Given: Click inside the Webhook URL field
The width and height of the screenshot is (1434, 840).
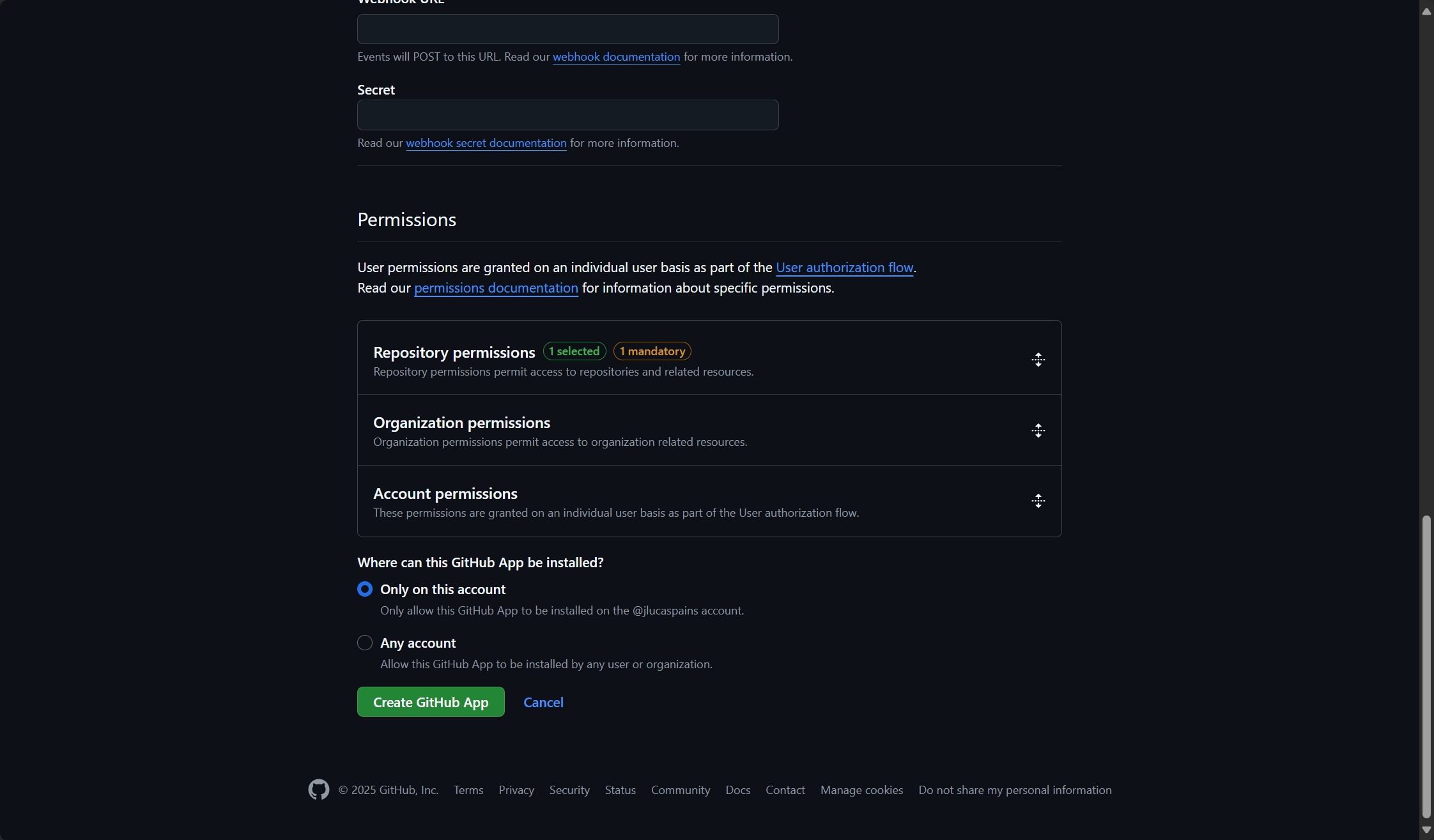Looking at the screenshot, I should click(567, 29).
